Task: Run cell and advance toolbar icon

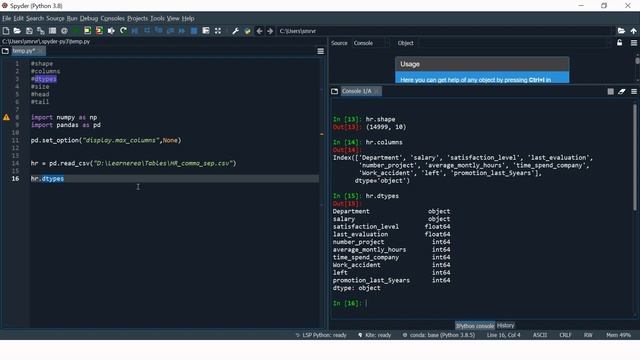Action: click(x=99, y=31)
